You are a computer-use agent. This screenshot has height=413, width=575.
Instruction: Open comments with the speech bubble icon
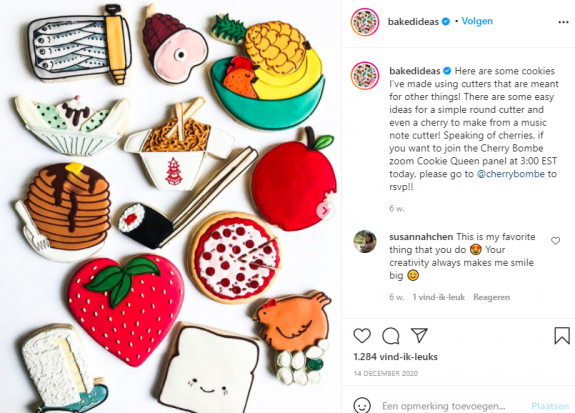tap(391, 335)
